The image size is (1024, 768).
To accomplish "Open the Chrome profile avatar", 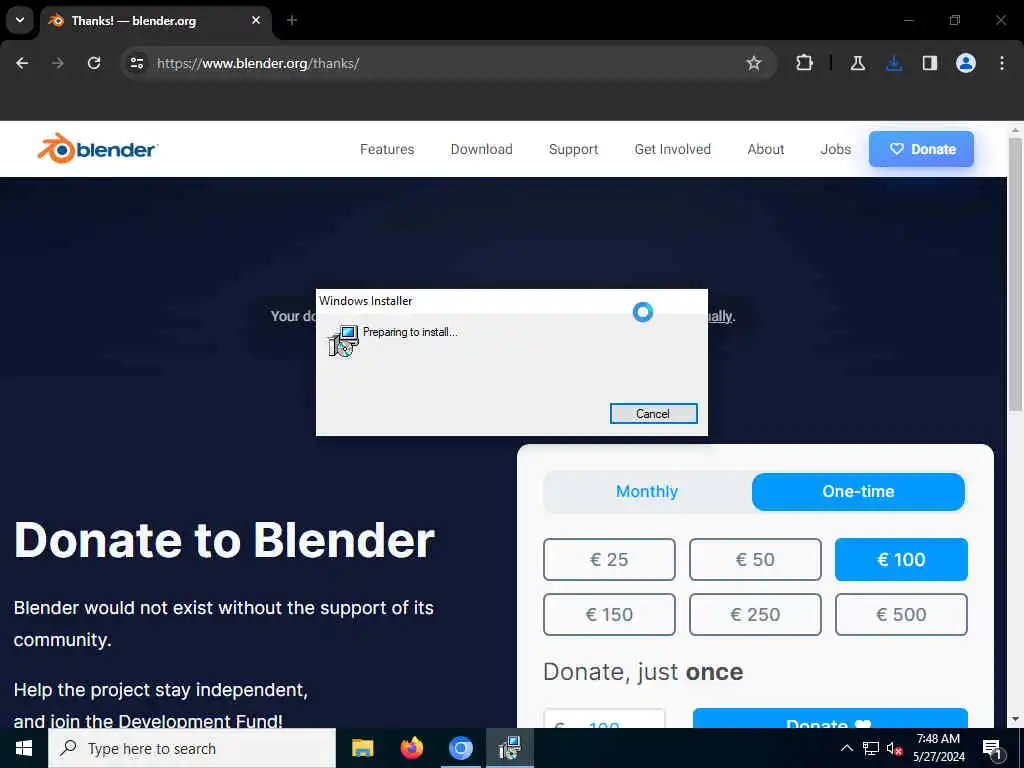I will [x=966, y=63].
